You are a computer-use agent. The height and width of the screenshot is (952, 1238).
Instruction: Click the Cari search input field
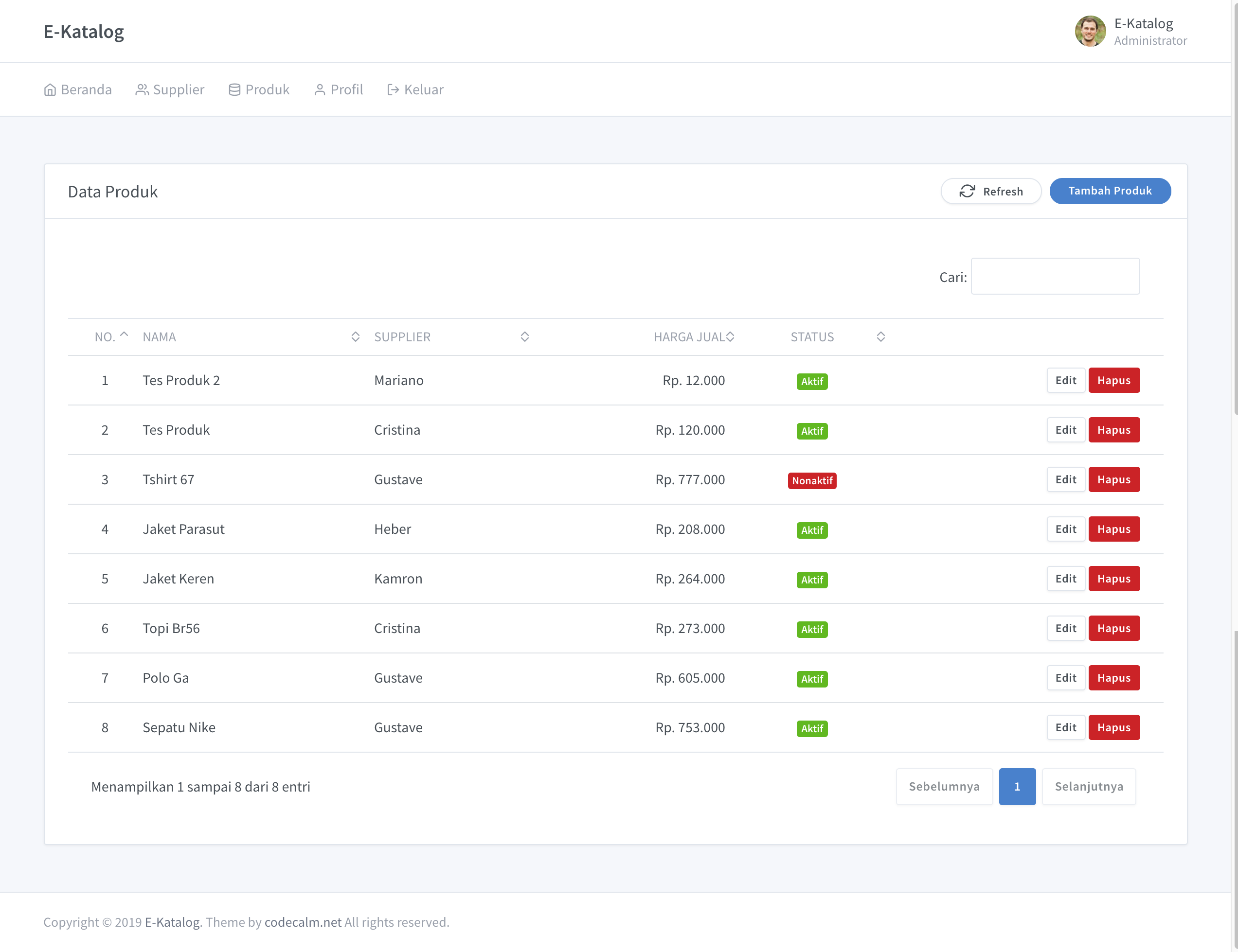1055,277
